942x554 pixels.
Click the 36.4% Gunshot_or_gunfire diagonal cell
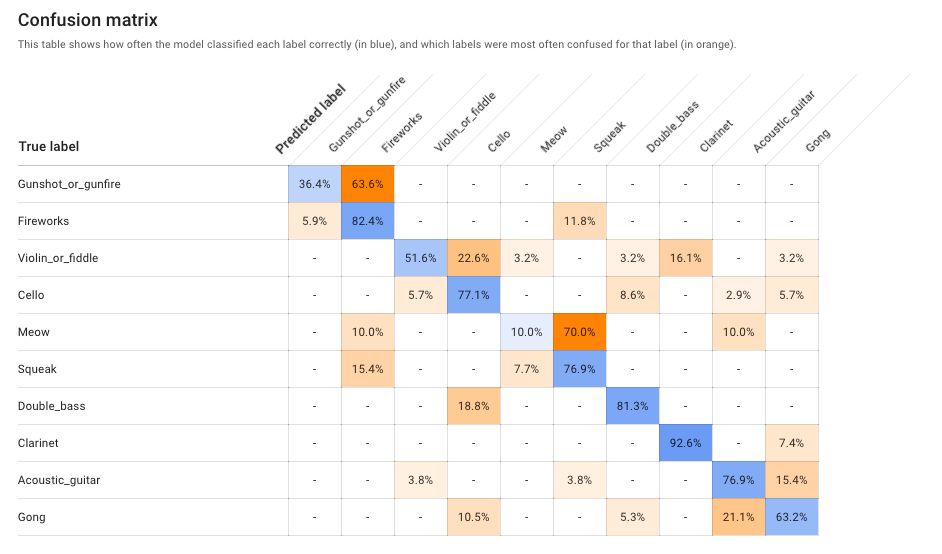tap(314, 184)
